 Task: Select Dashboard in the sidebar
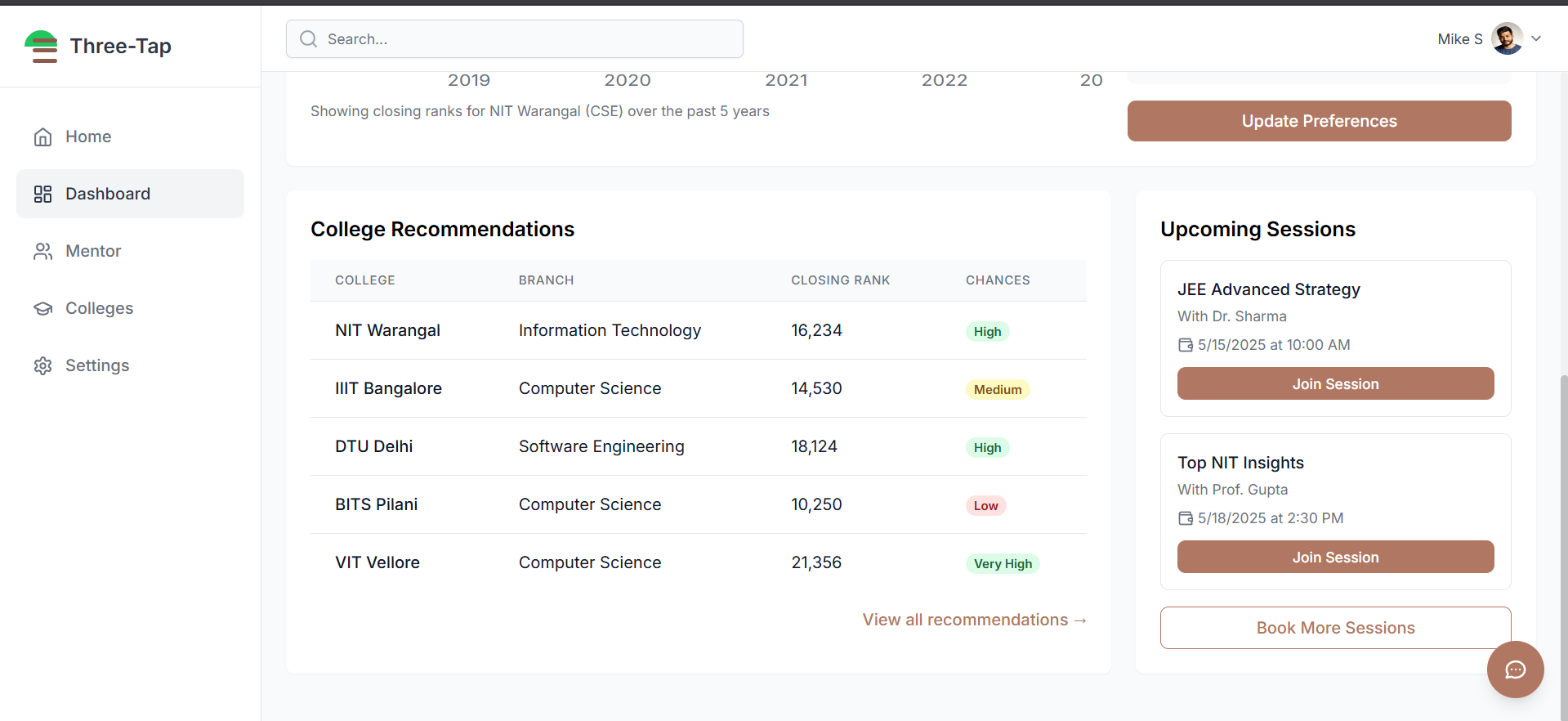click(130, 194)
